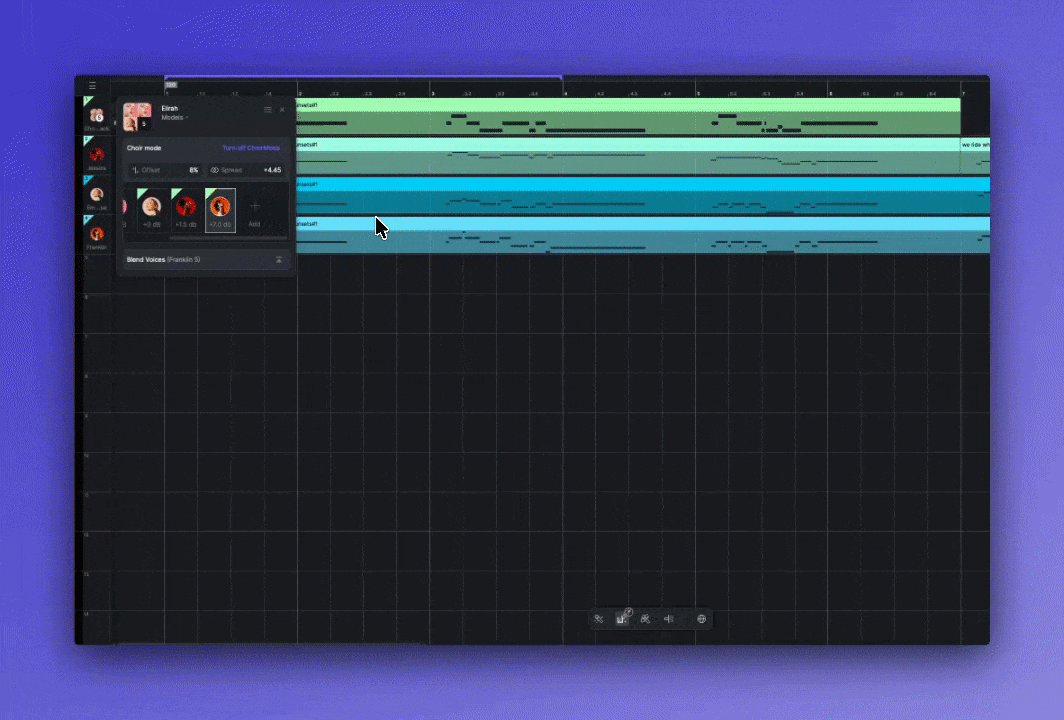Open the Models dropdown under Elirah

[x=173, y=118]
